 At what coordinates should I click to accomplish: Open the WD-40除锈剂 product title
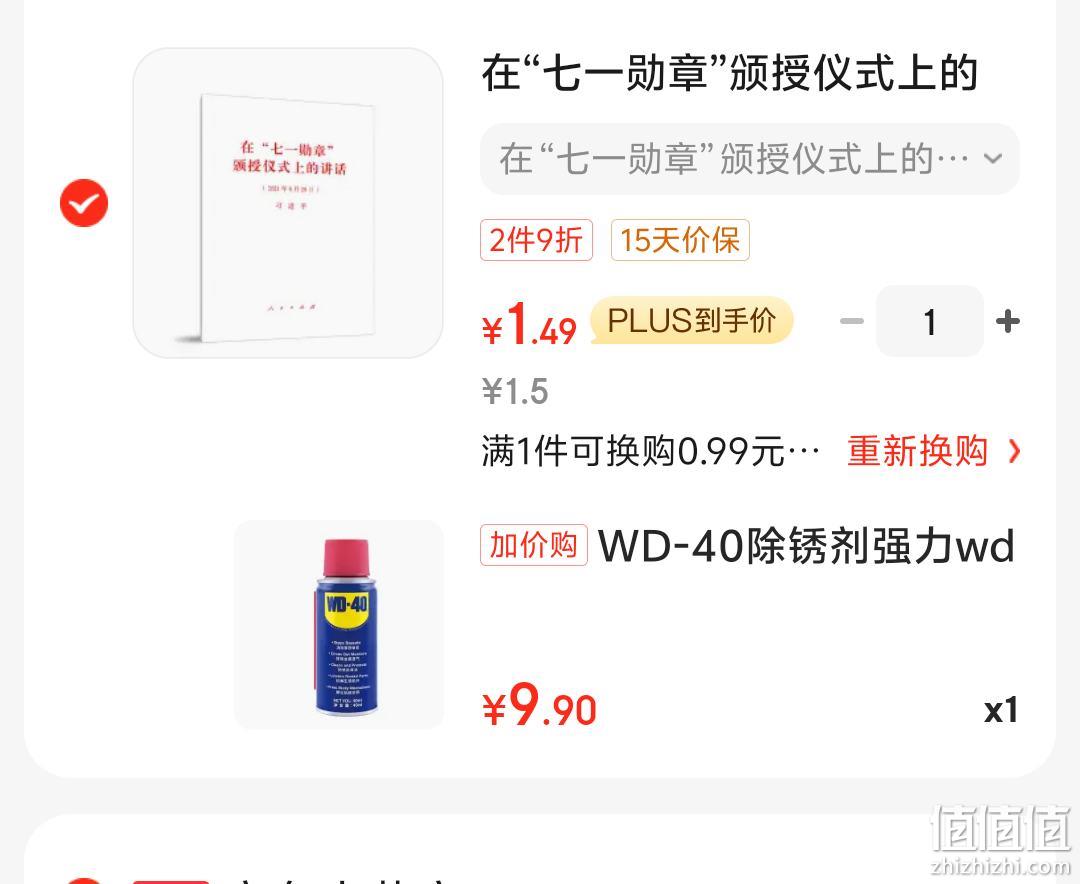point(807,546)
